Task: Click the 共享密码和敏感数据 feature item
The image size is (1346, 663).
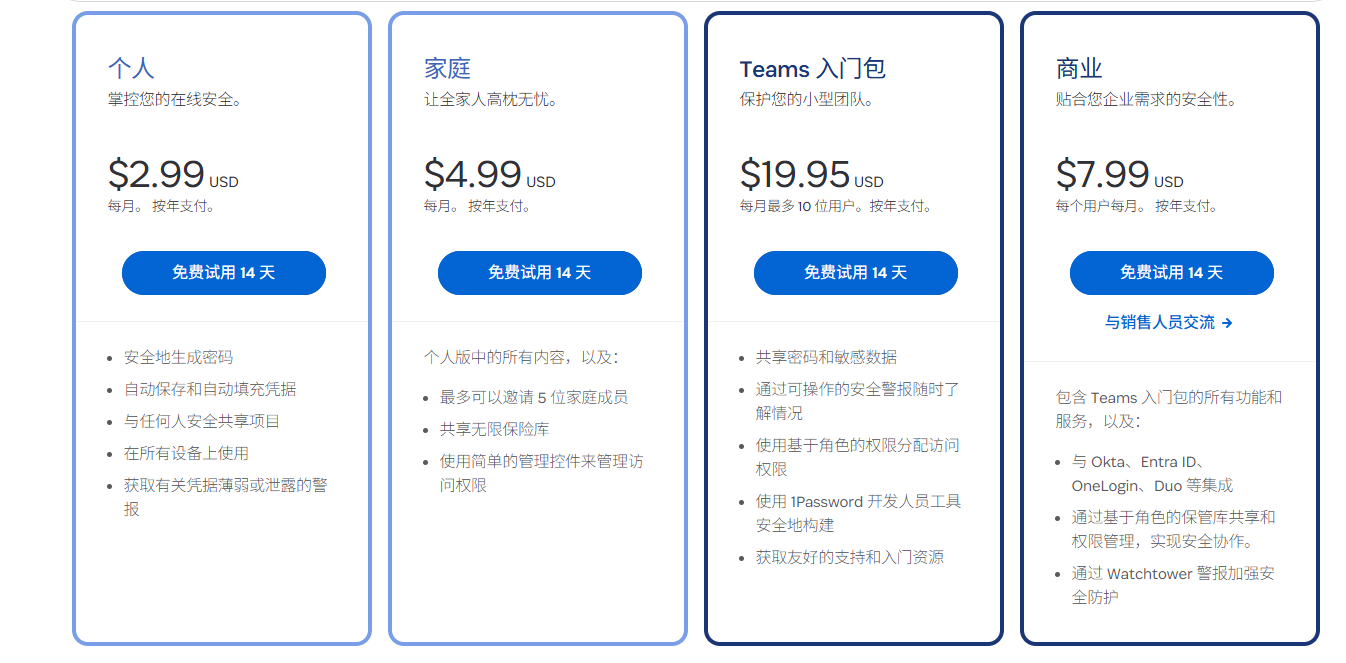Action: (x=826, y=357)
